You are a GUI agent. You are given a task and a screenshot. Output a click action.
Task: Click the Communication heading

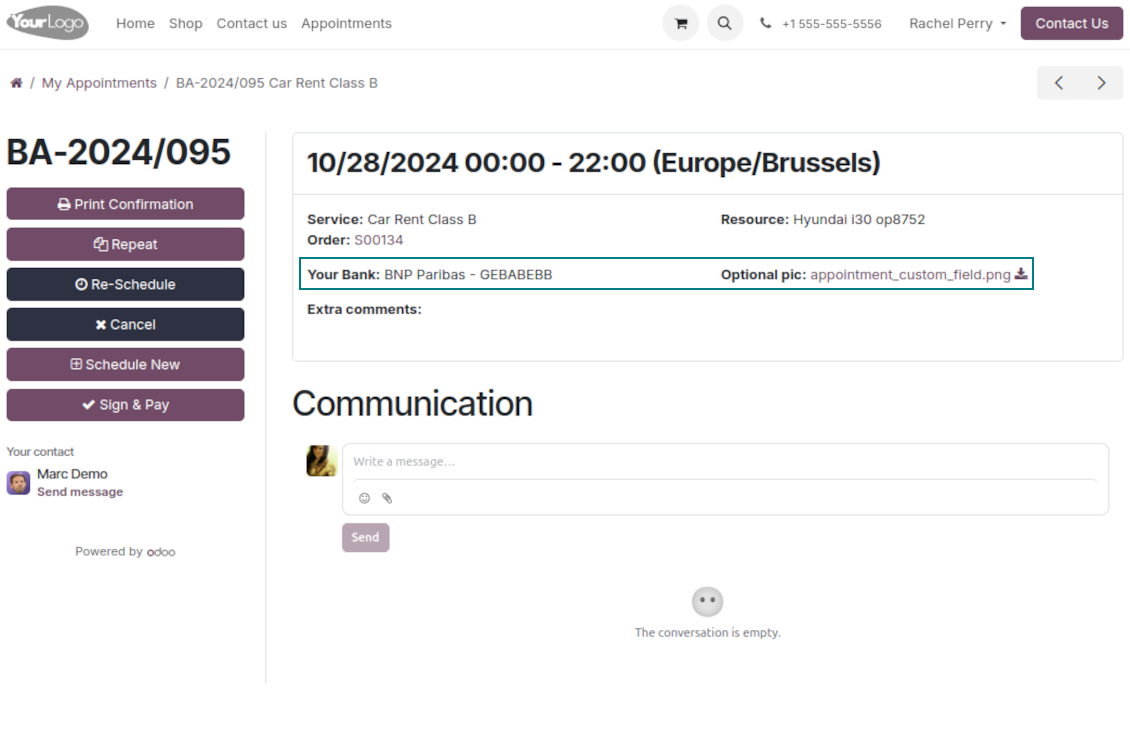coord(412,404)
